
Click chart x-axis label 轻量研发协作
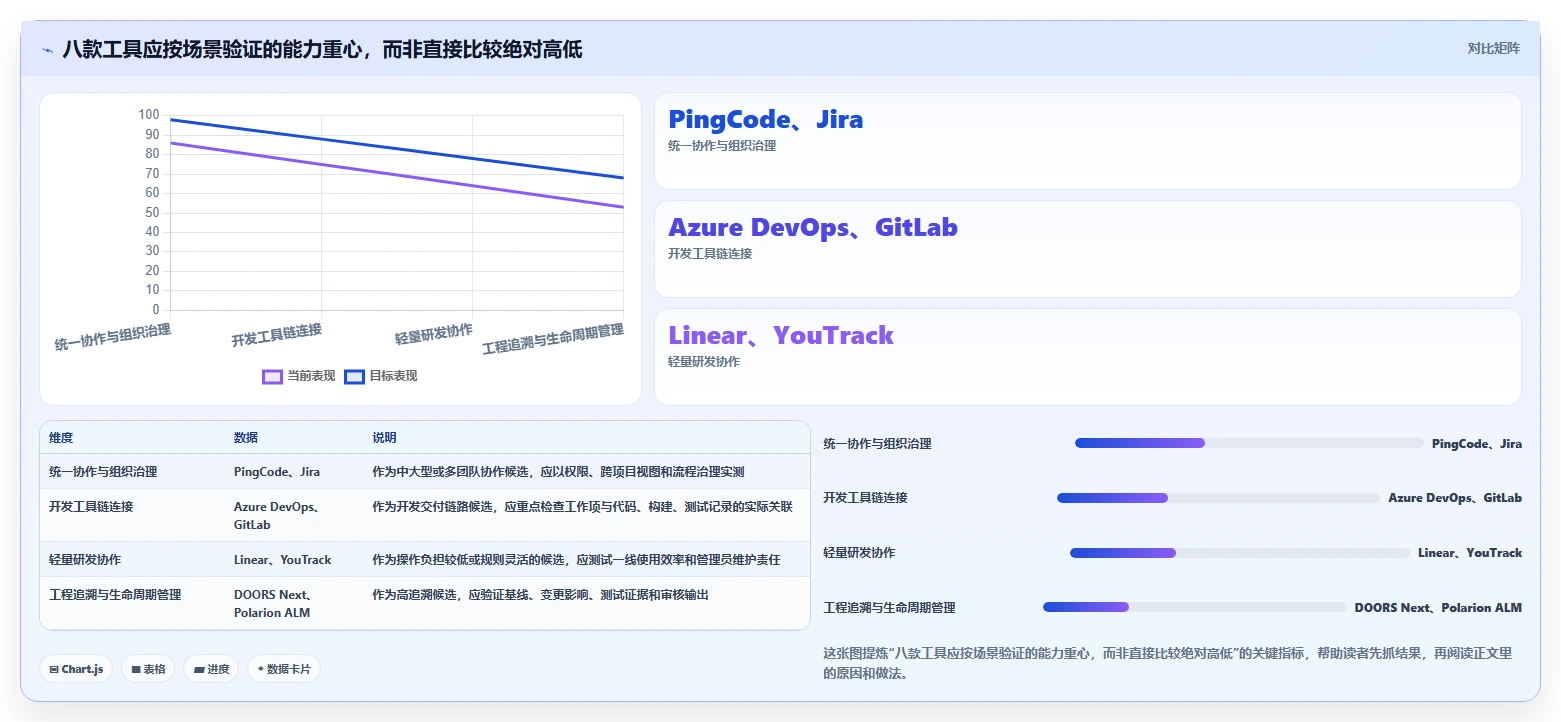(x=433, y=333)
